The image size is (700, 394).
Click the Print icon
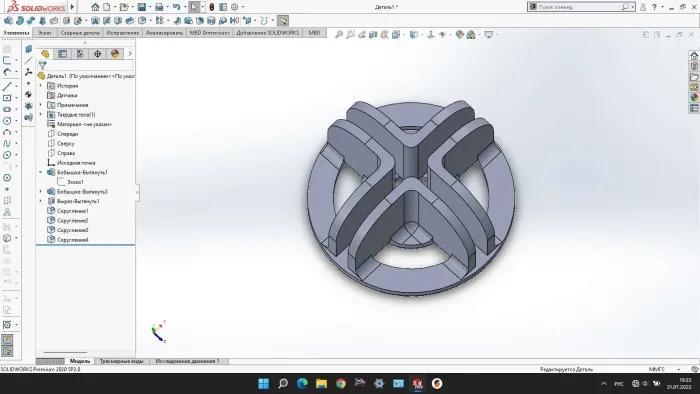click(x=159, y=7)
